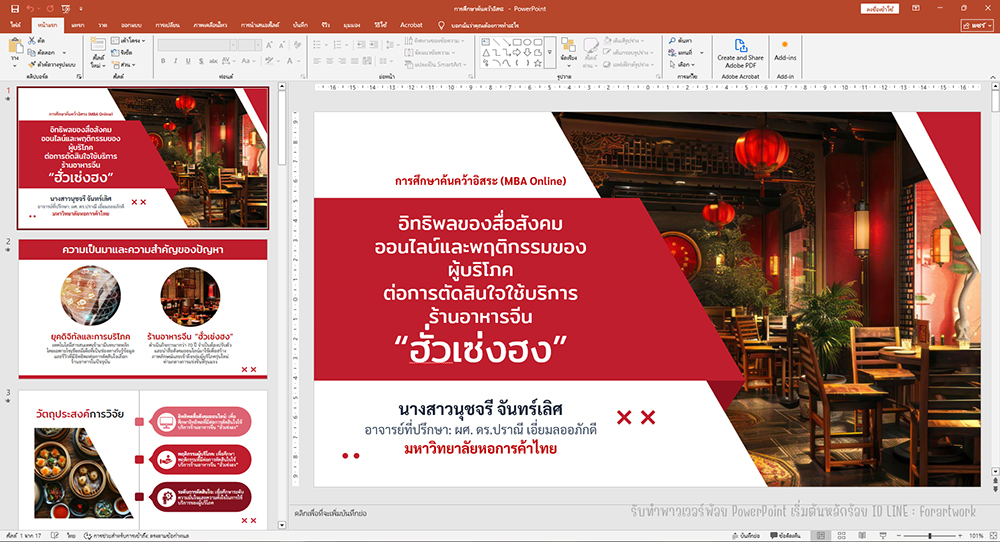Screen dimensions: 1000x542
Task: Select slide 2 thumbnail in the slide panel
Action: click(x=143, y=309)
